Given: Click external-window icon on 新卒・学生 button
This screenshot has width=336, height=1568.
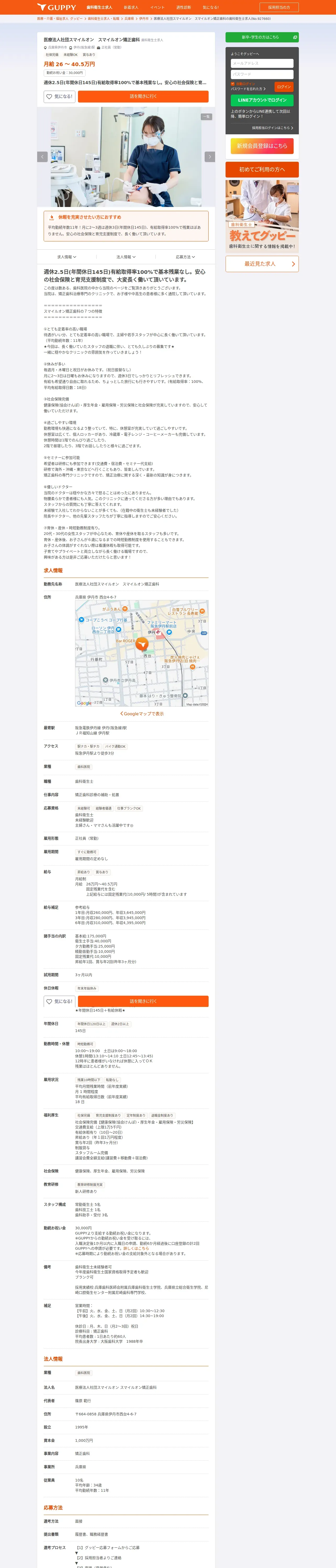Looking at the screenshot, I should point(295,37).
